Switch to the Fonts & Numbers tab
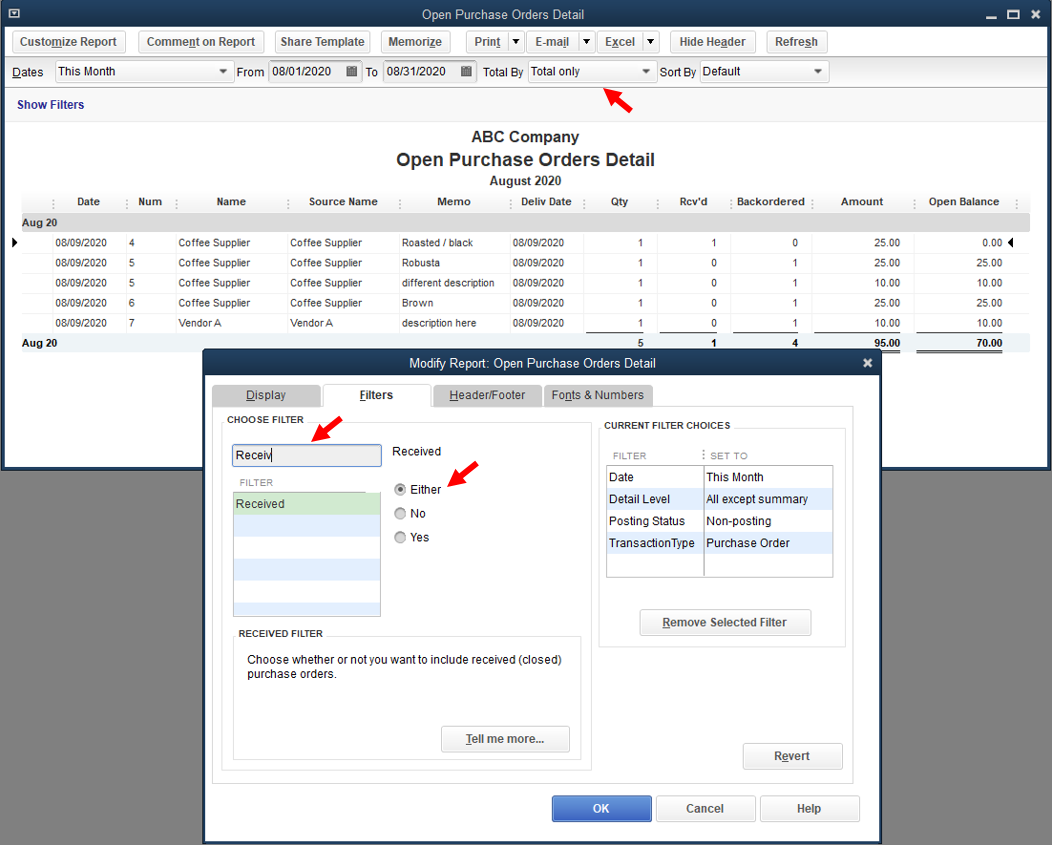Screen dimensions: 1052x845 (x=597, y=395)
